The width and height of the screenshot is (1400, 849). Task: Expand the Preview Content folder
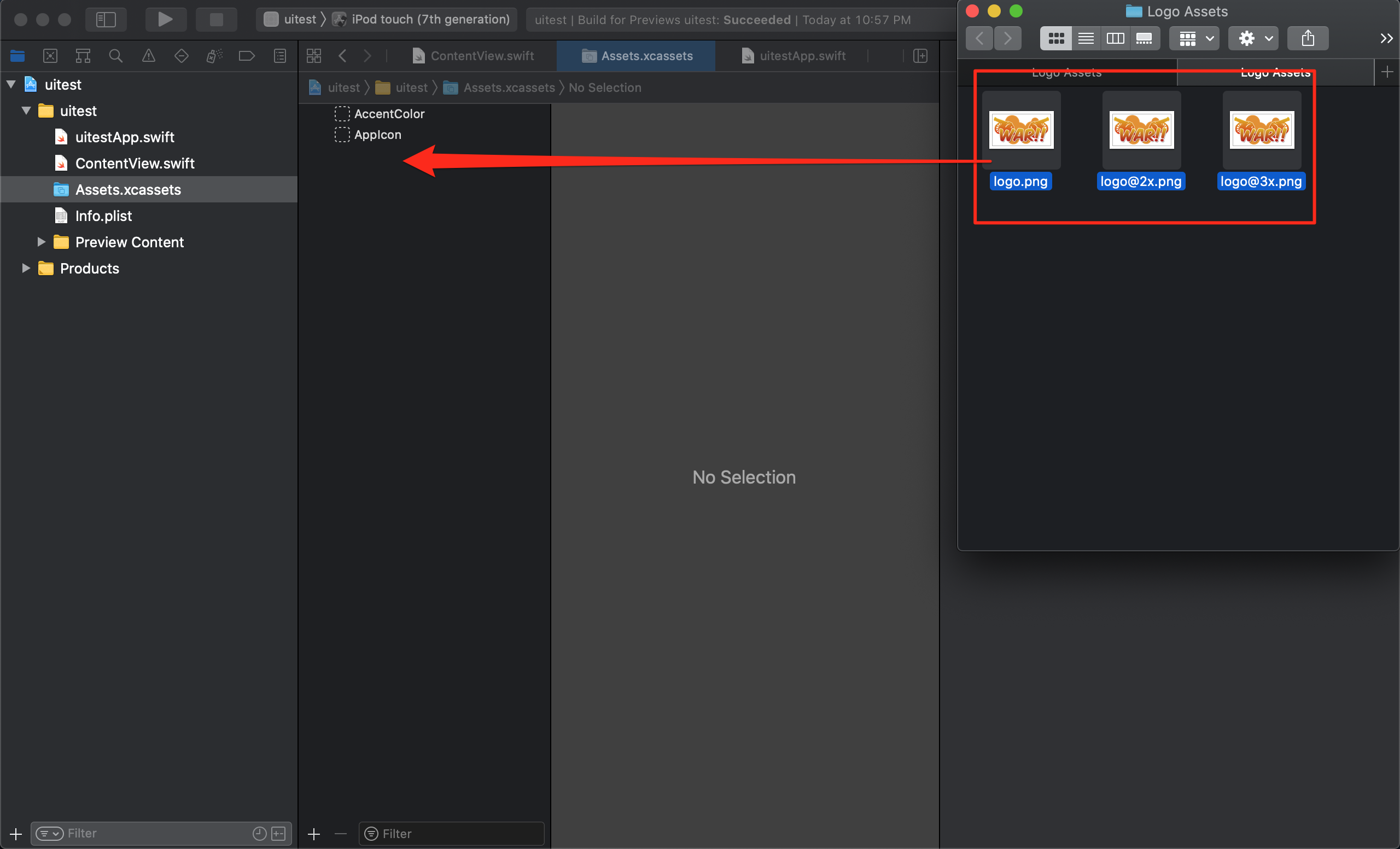(x=41, y=242)
